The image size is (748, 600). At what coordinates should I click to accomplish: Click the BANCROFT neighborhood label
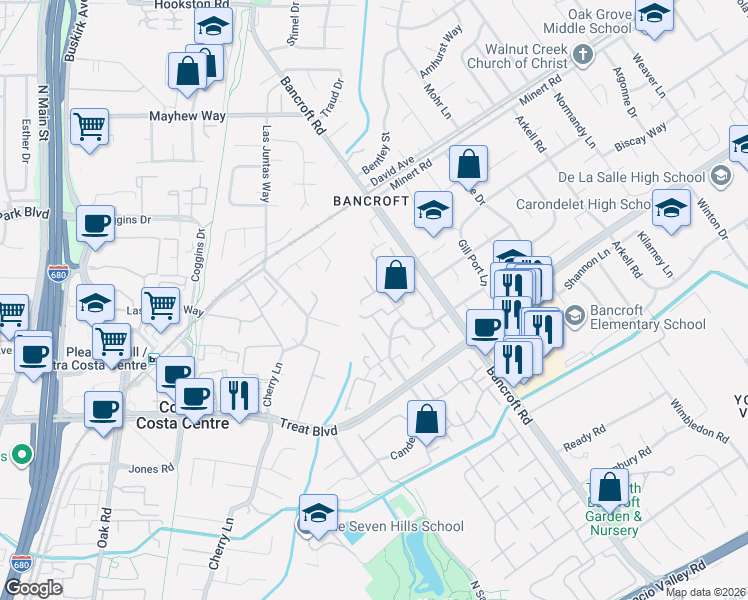(x=371, y=201)
